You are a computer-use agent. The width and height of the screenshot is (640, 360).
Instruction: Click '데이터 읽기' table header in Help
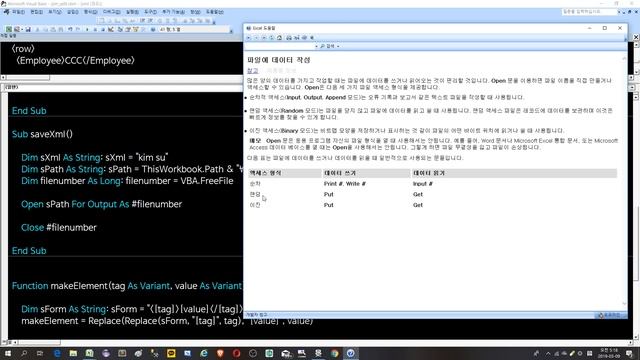pyautogui.click(x=429, y=173)
